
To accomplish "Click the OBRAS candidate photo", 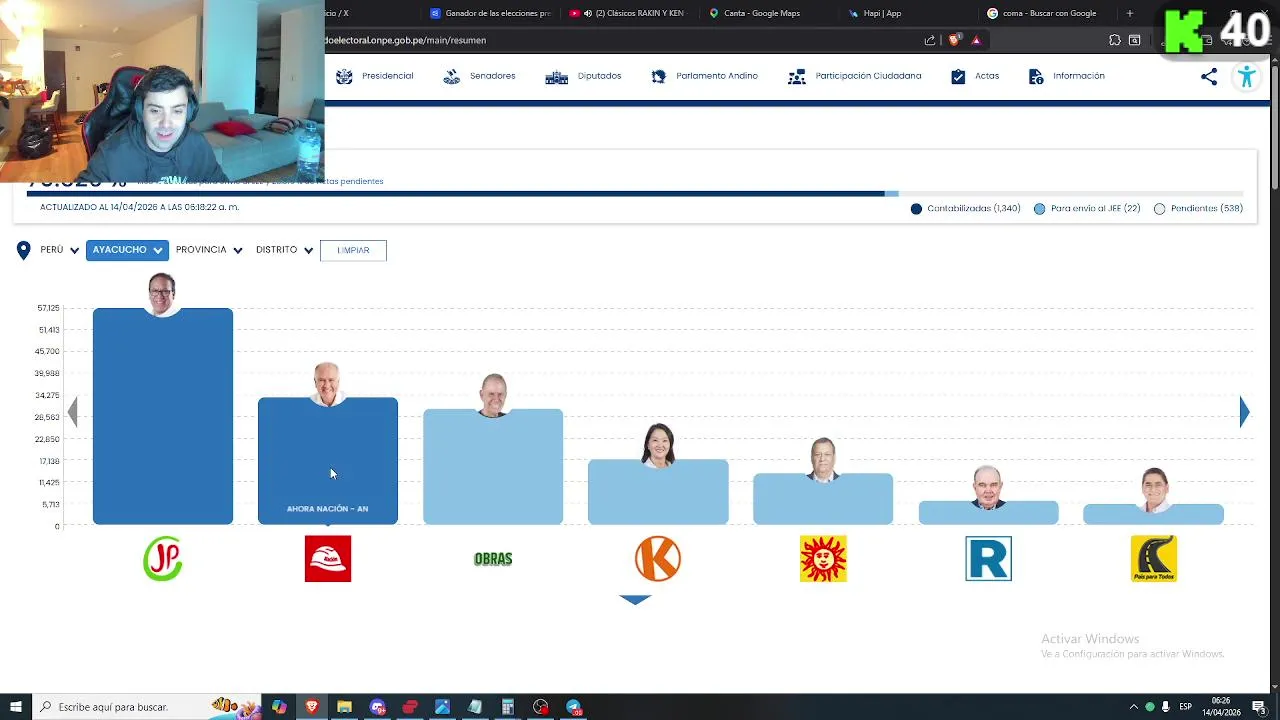I will (x=493, y=395).
